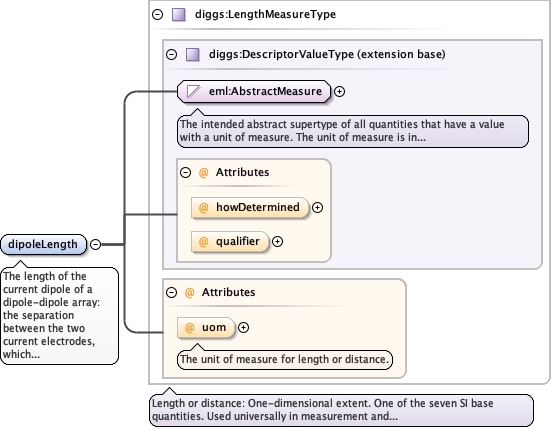The width and height of the screenshot is (552, 430).
Task: Collapse diggs:DescriptorValueType extension base group
Action: click(x=171, y=55)
